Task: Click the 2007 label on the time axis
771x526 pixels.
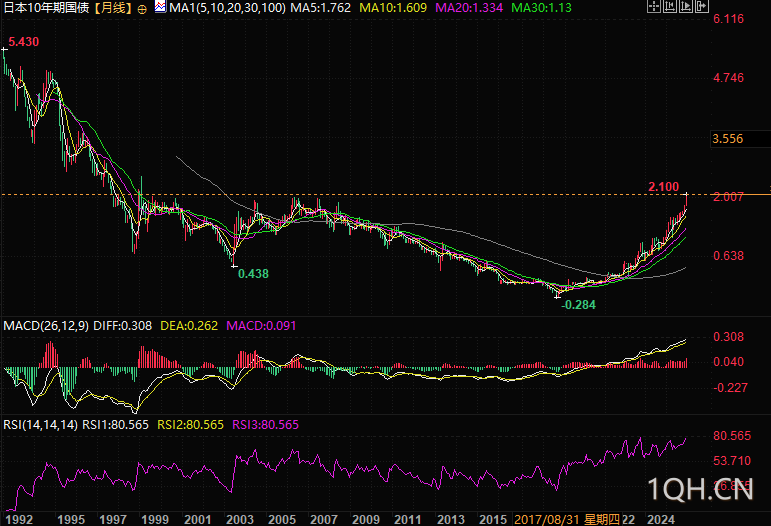Action: tap(324, 519)
